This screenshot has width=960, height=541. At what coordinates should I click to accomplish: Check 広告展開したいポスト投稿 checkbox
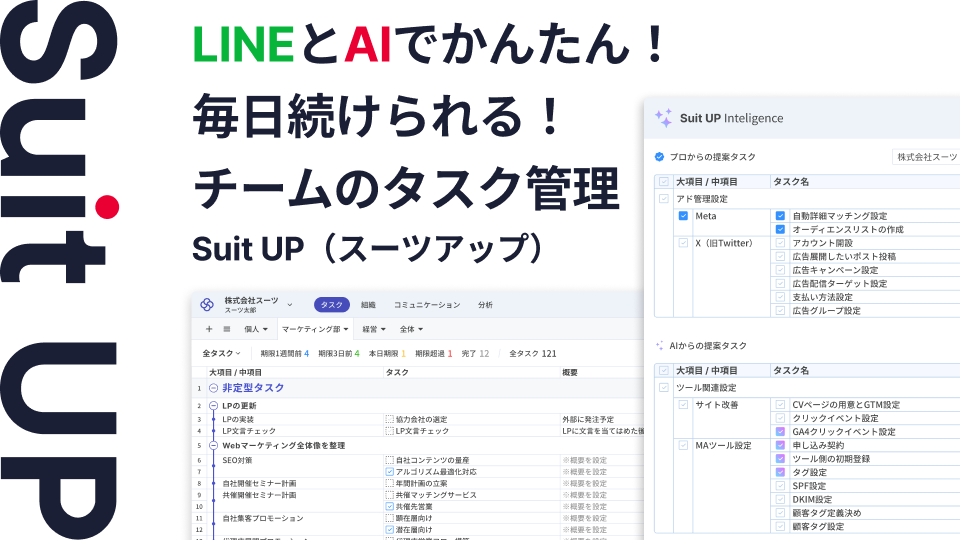pos(780,256)
